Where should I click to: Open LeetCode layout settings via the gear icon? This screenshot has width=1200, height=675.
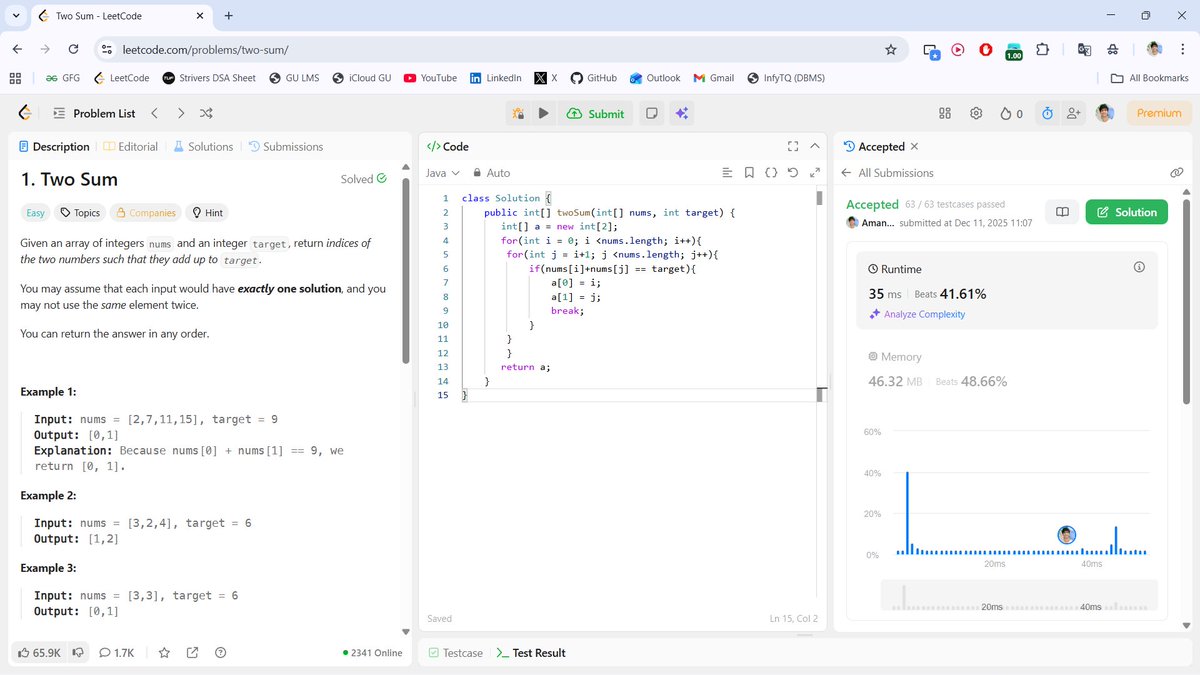click(x=976, y=113)
